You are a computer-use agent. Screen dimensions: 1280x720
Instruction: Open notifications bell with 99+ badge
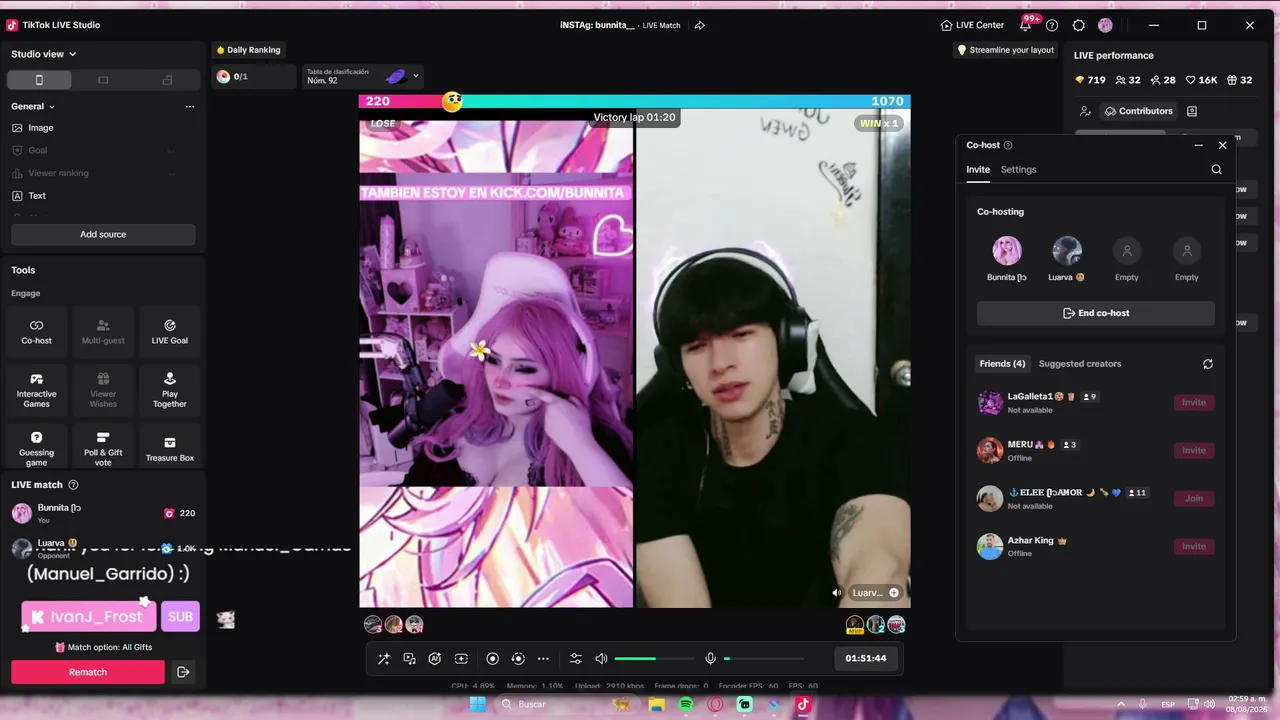pos(1027,25)
